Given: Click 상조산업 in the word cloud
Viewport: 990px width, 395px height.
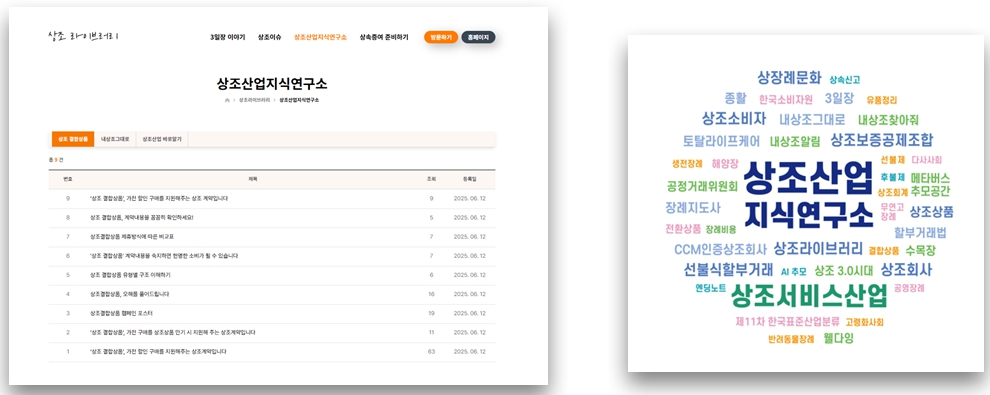Looking at the screenshot, I should click(809, 179).
